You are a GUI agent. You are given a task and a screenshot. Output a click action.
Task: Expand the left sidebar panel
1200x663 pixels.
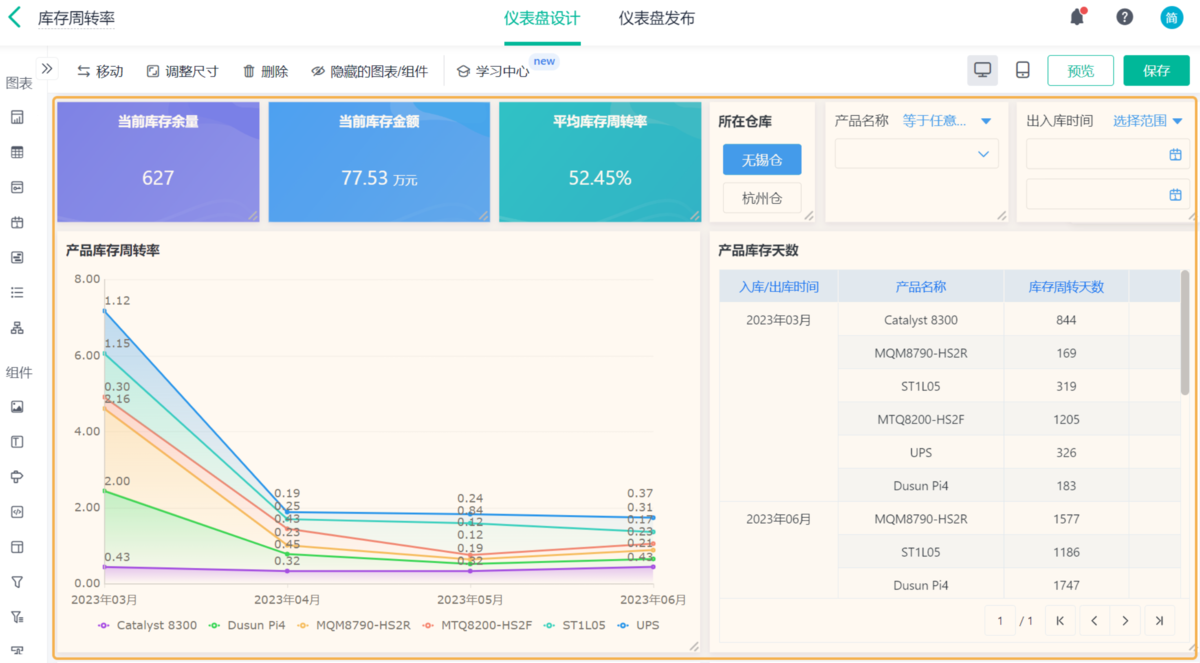pos(47,69)
